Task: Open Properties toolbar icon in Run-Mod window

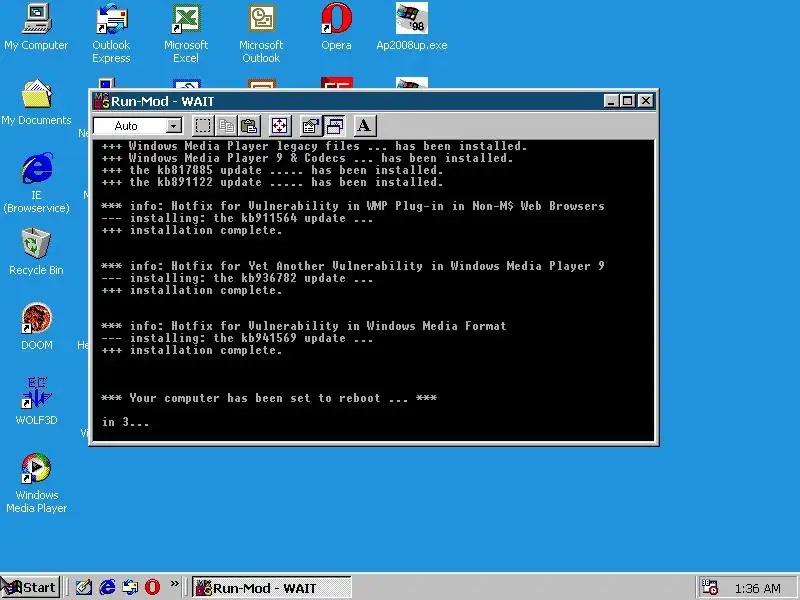Action: click(310, 126)
